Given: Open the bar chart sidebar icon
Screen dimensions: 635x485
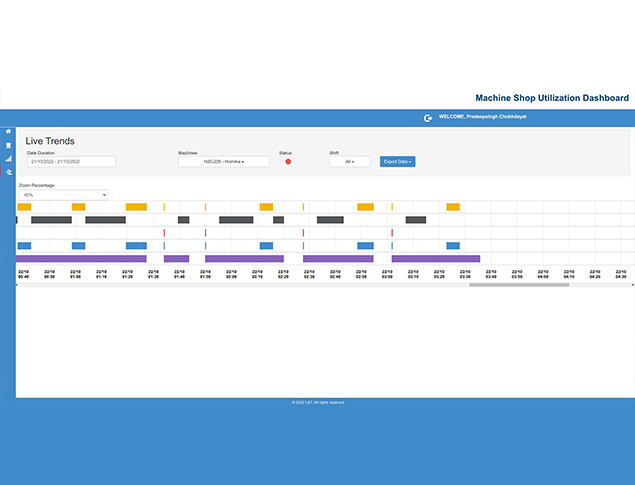Looking at the screenshot, I should pyautogui.click(x=8, y=158).
